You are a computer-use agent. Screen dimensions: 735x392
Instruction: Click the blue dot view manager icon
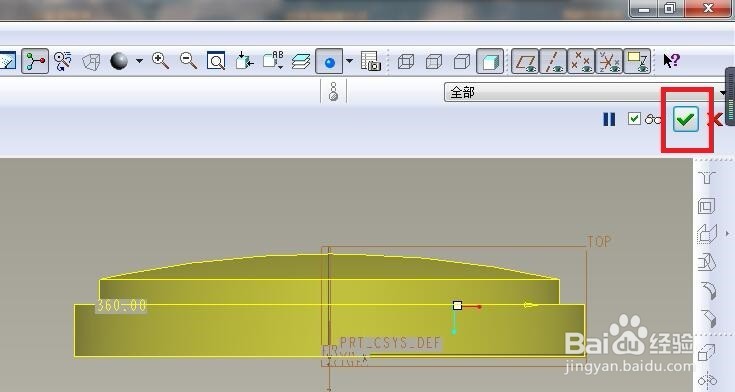pyautogui.click(x=329, y=61)
